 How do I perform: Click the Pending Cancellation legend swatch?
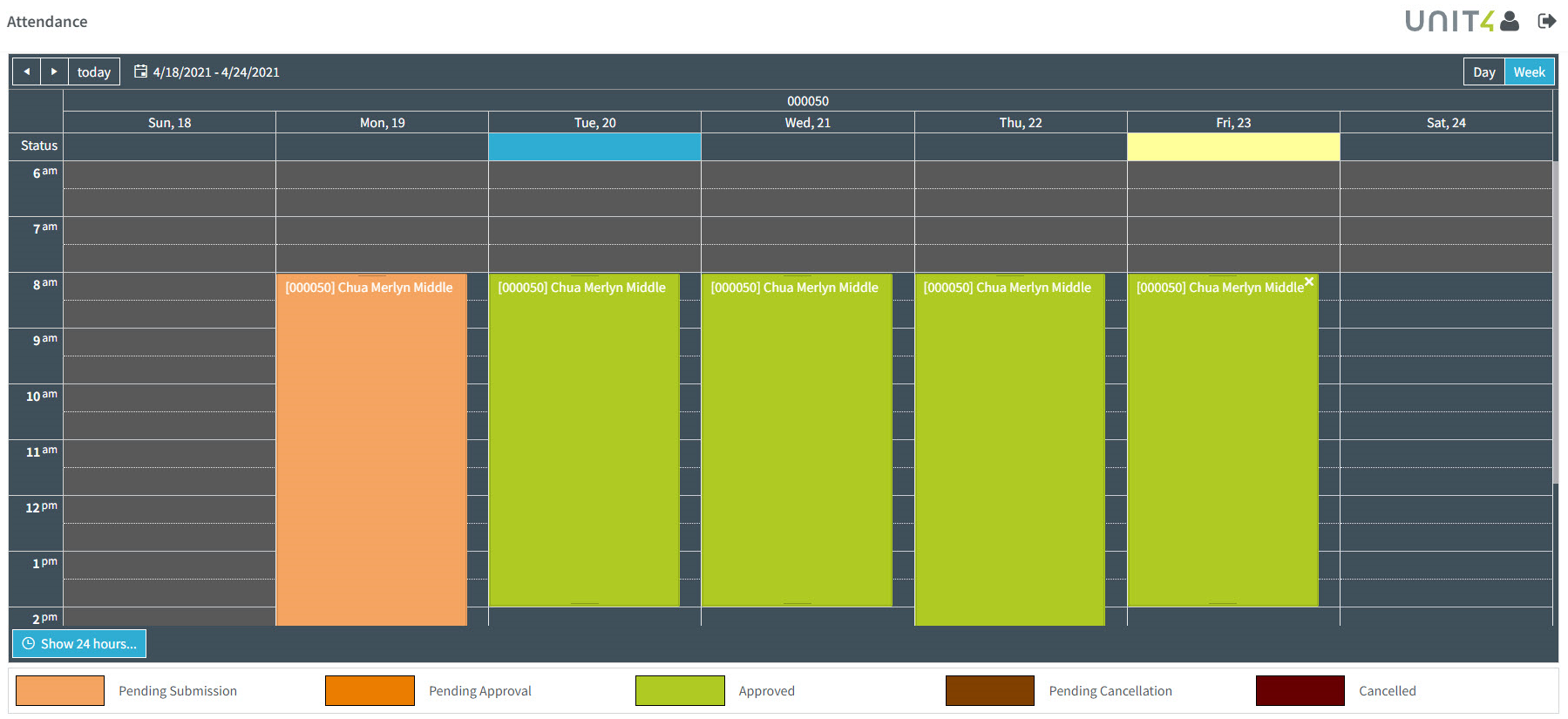(x=990, y=690)
